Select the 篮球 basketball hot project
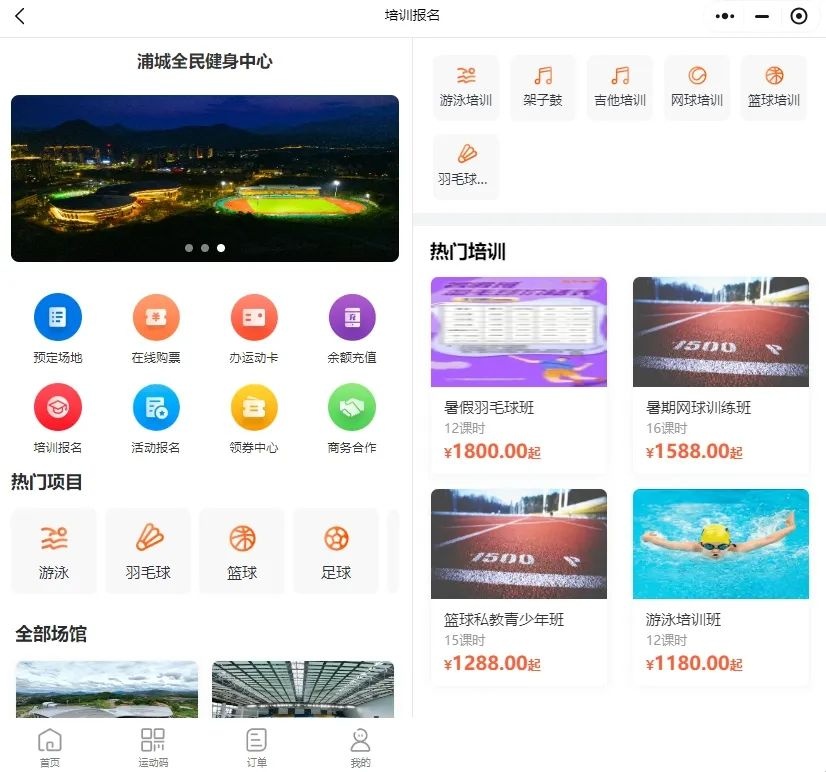Image resolution: width=826 pixels, height=772 pixels. pos(242,551)
